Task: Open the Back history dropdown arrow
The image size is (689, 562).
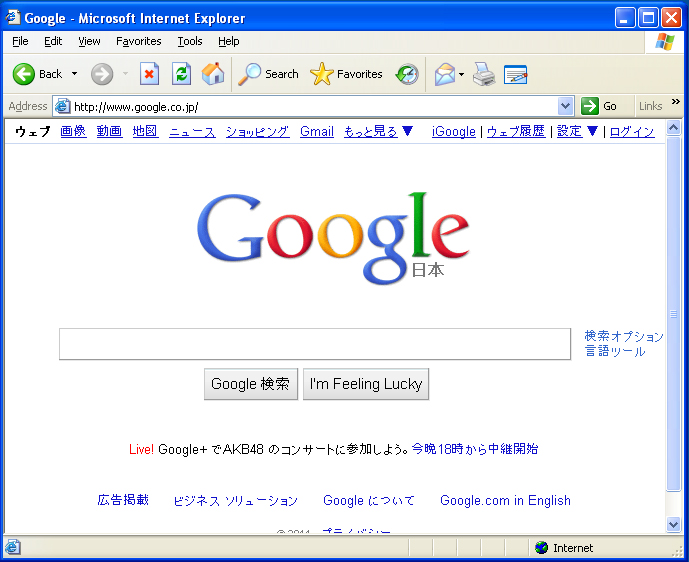Action: 75,73
